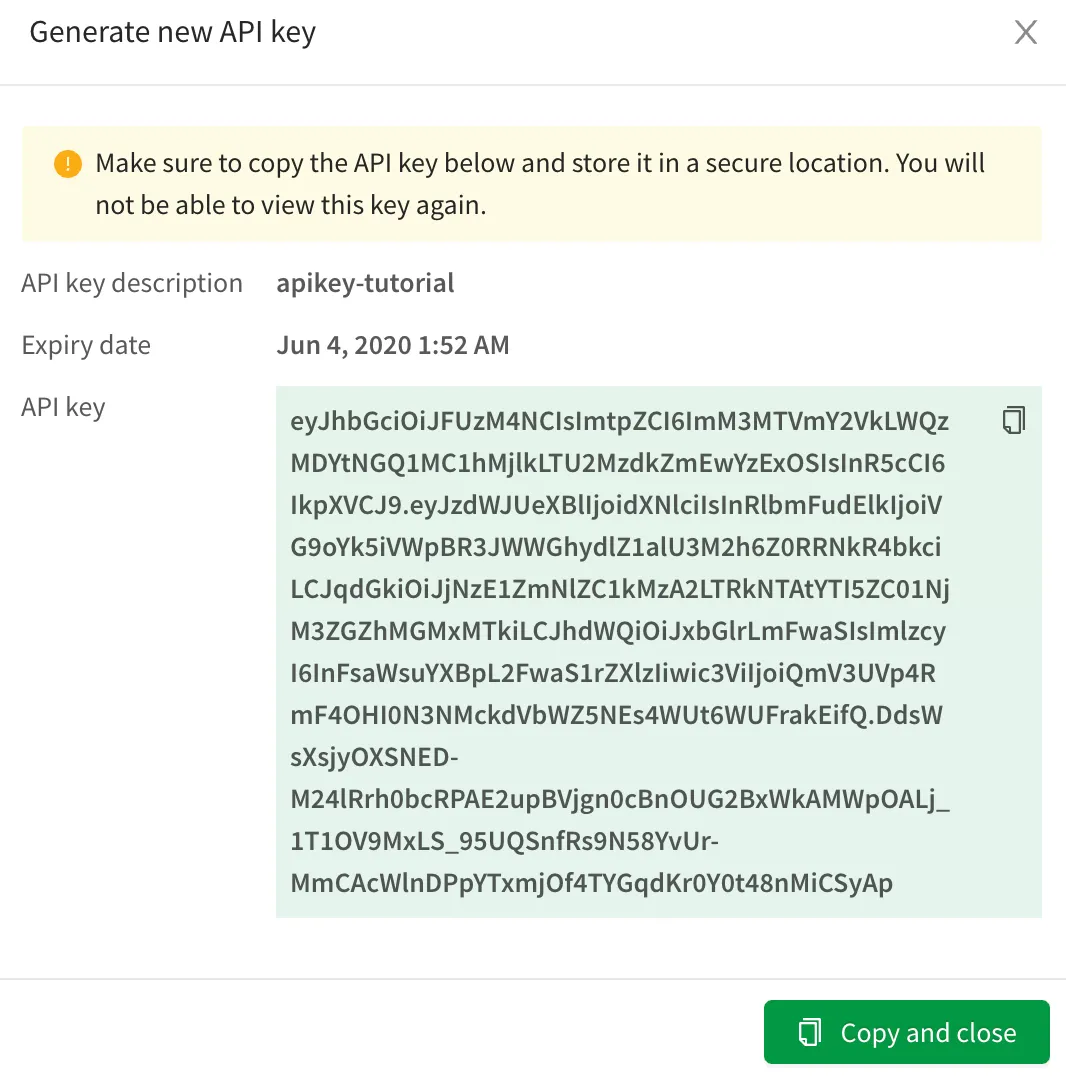Viewport: 1066px width, 1076px height.
Task: Click the green API key highlight area
Action: click(x=658, y=650)
